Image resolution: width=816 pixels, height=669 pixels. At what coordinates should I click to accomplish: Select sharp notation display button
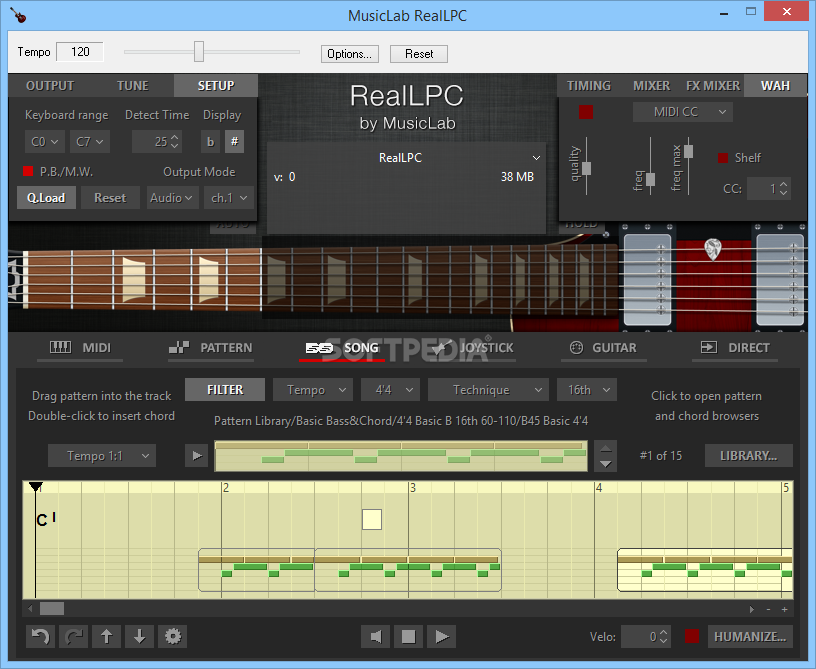coord(235,141)
